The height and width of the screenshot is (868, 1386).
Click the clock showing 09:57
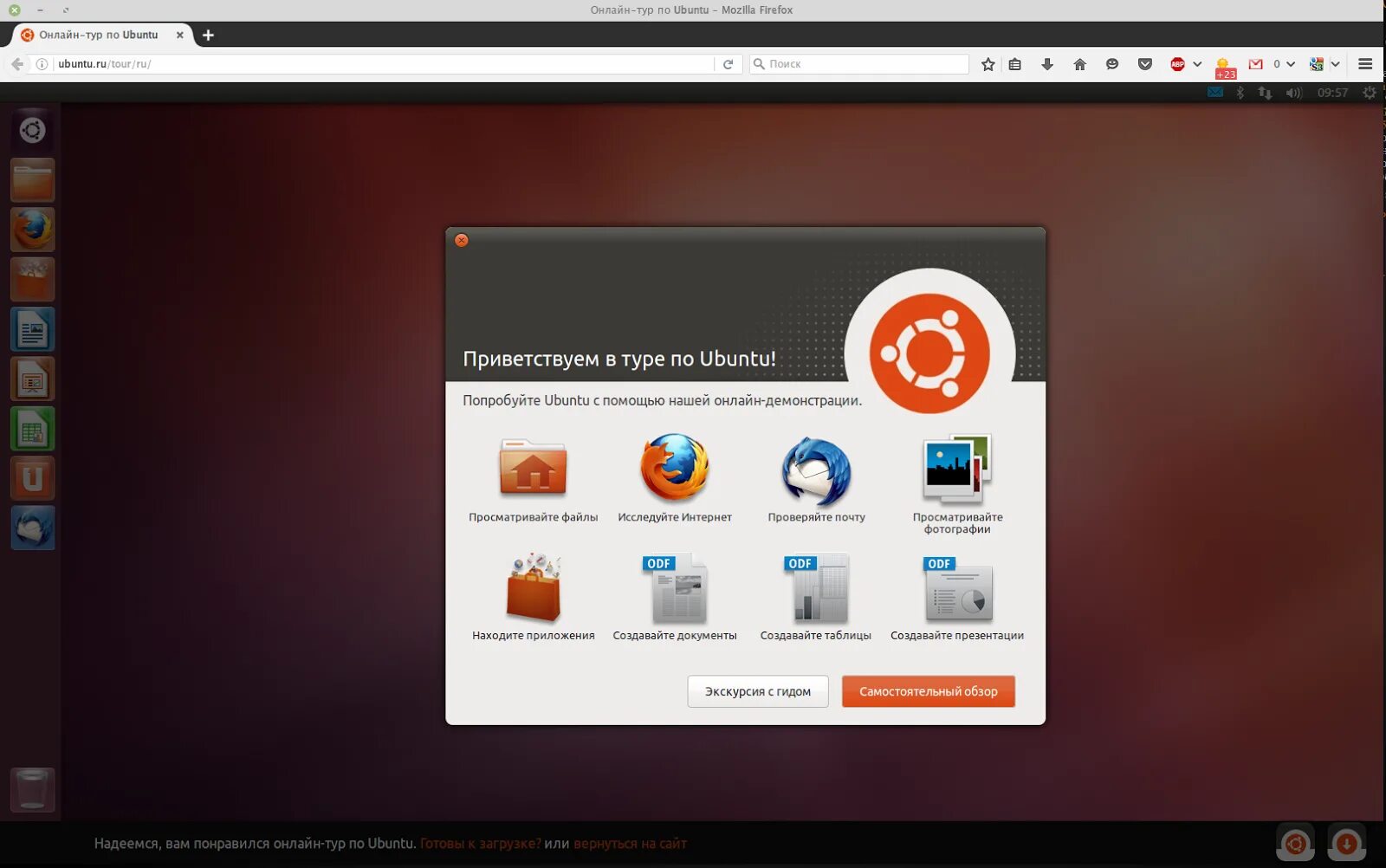[1332, 93]
